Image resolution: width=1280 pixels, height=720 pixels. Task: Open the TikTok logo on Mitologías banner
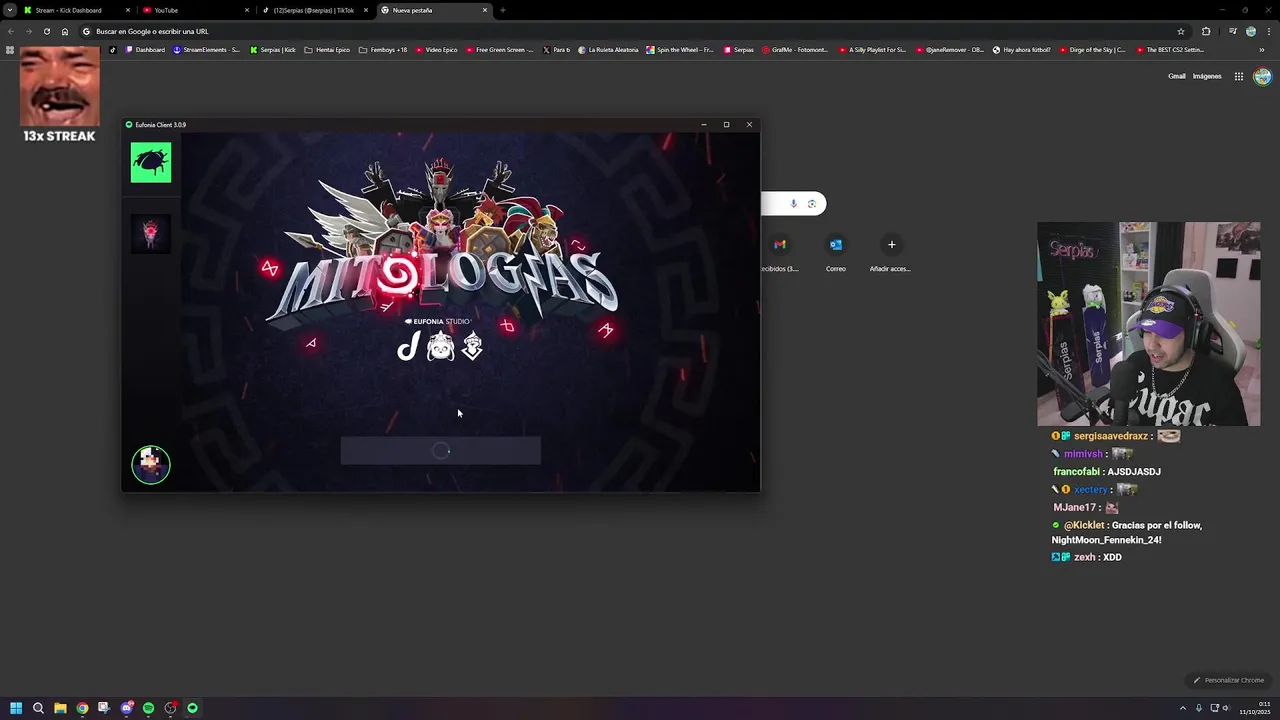pyautogui.click(x=408, y=346)
